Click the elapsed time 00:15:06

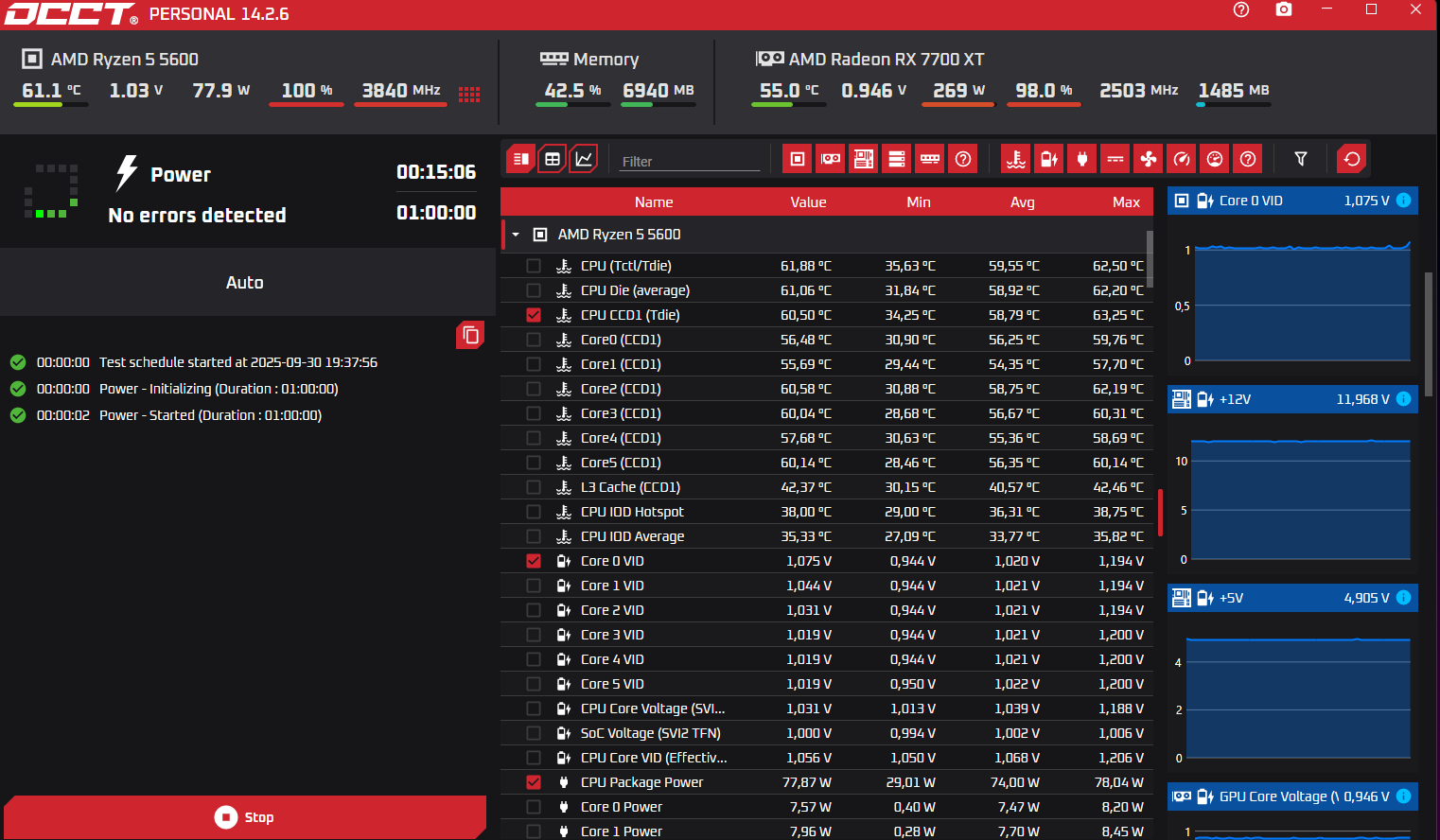pos(436,172)
